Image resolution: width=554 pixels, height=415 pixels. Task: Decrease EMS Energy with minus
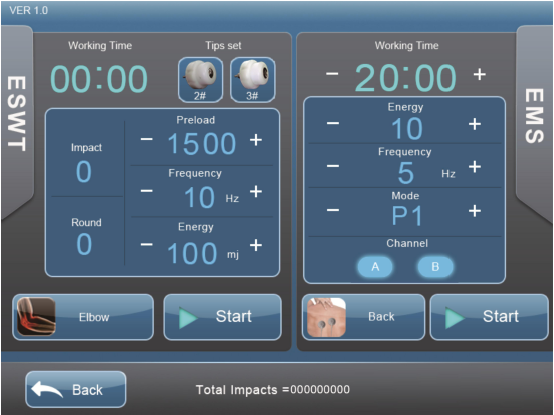point(333,123)
